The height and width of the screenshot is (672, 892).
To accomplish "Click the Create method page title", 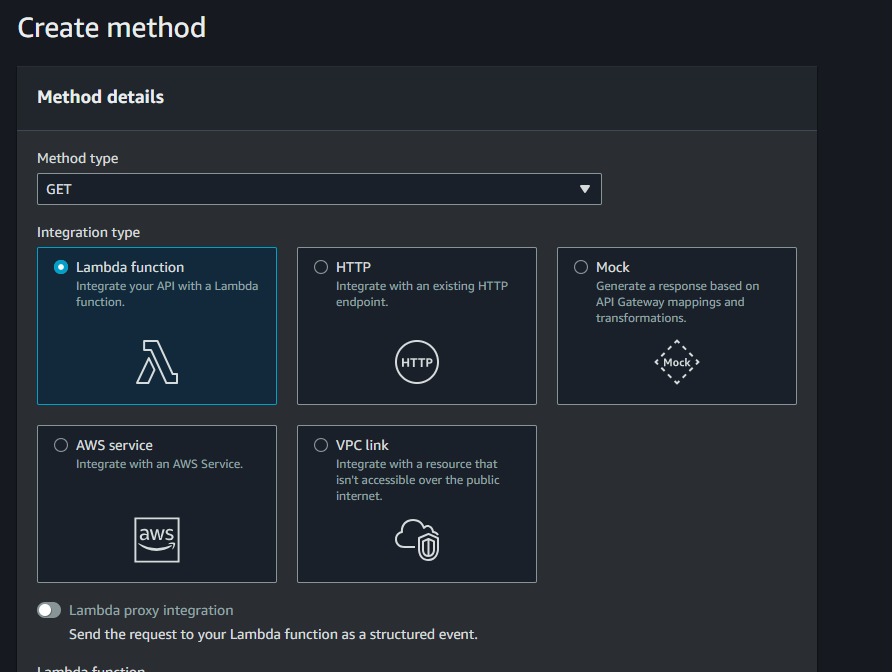I will [111, 27].
